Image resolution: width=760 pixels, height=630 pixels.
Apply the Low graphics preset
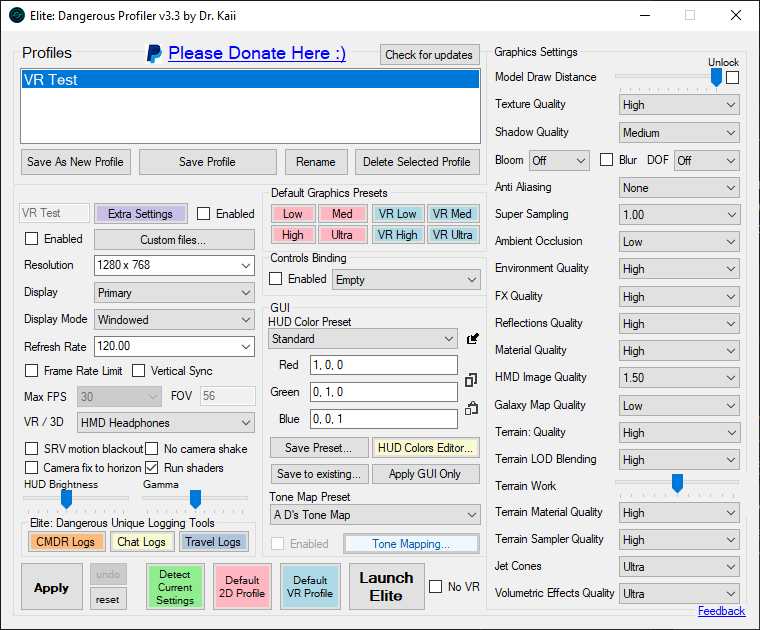(x=293, y=214)
